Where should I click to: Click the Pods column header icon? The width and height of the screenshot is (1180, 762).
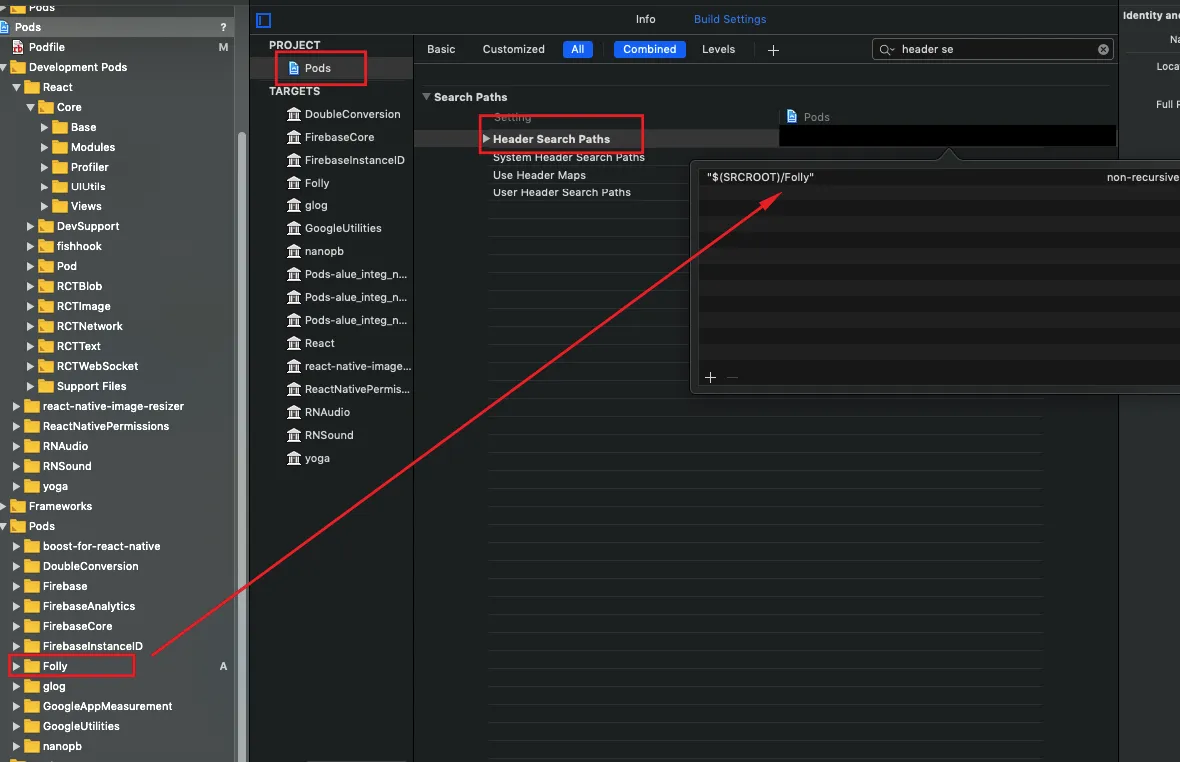click(x=792, y=117)
